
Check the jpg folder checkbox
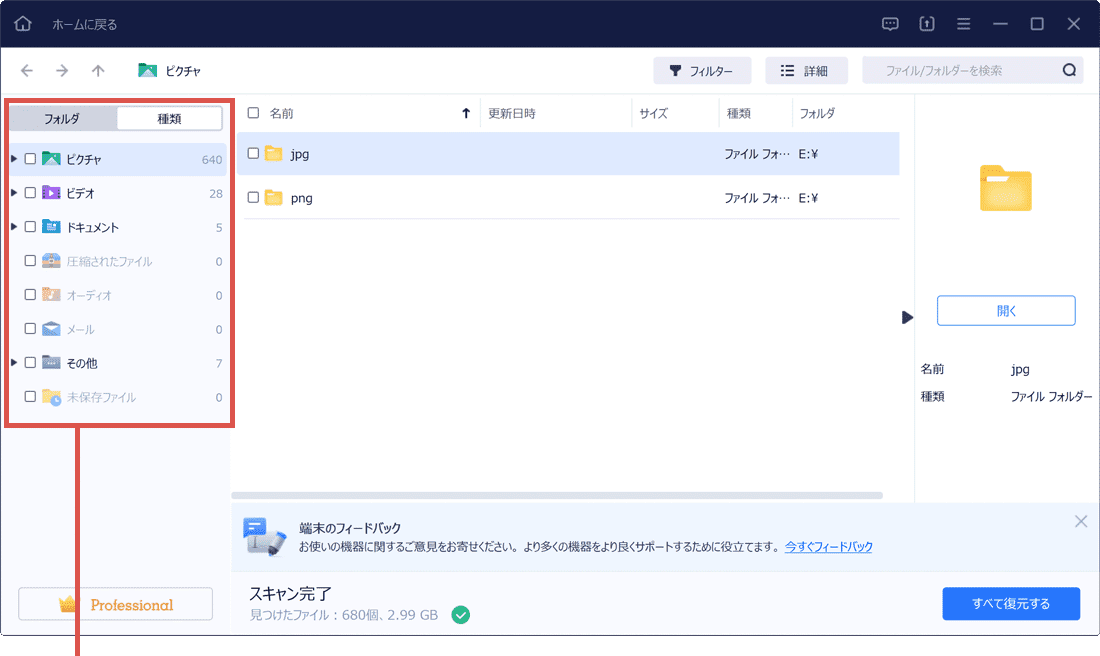(253, 154)
